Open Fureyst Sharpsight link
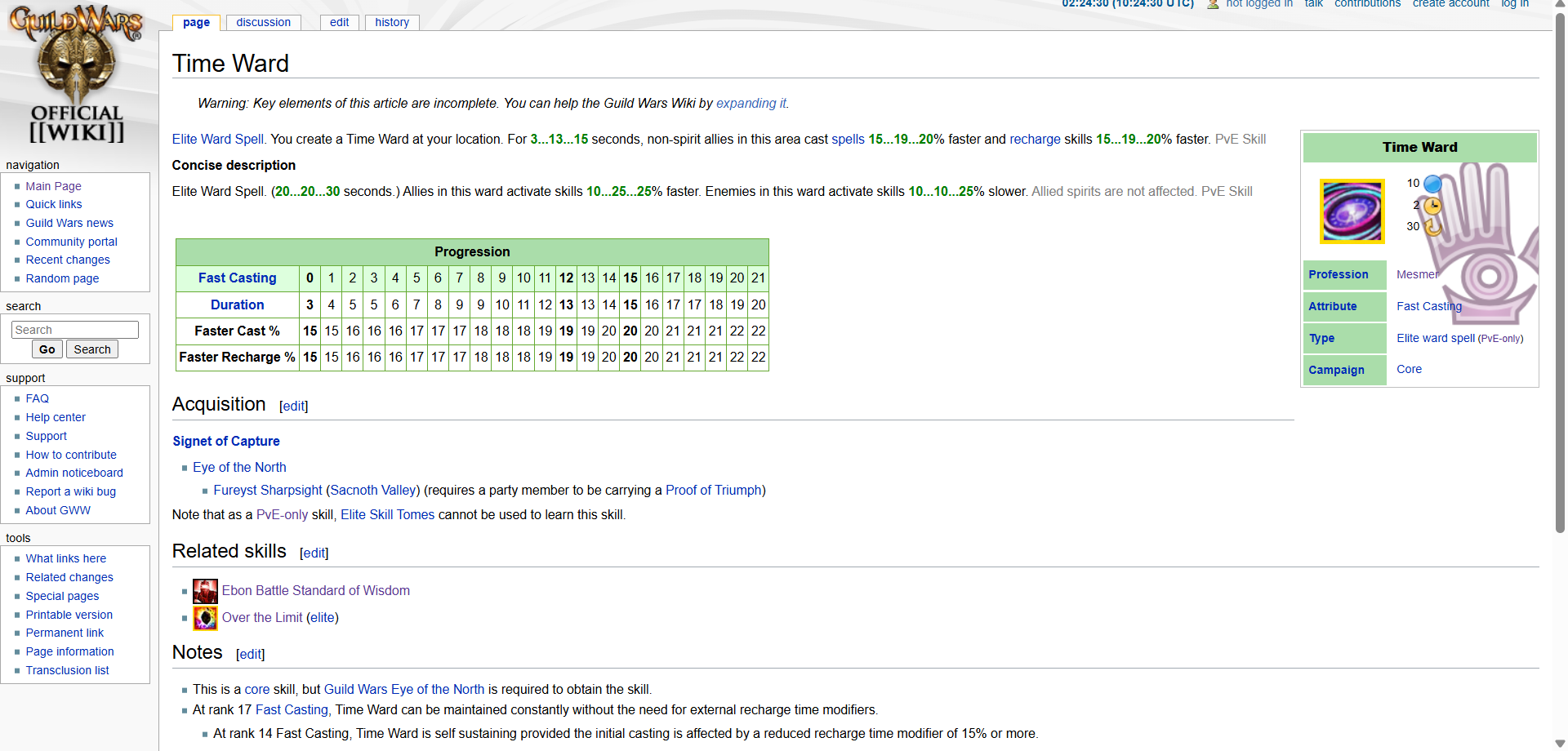Viewport: 1568px width, 751px height. coord(268,490)
